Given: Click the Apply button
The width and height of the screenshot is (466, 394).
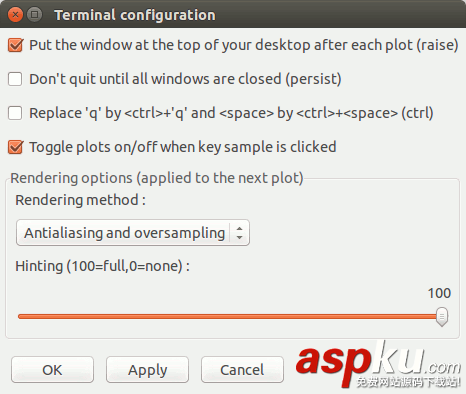Looking at the screenshot, I should (147, 370).
